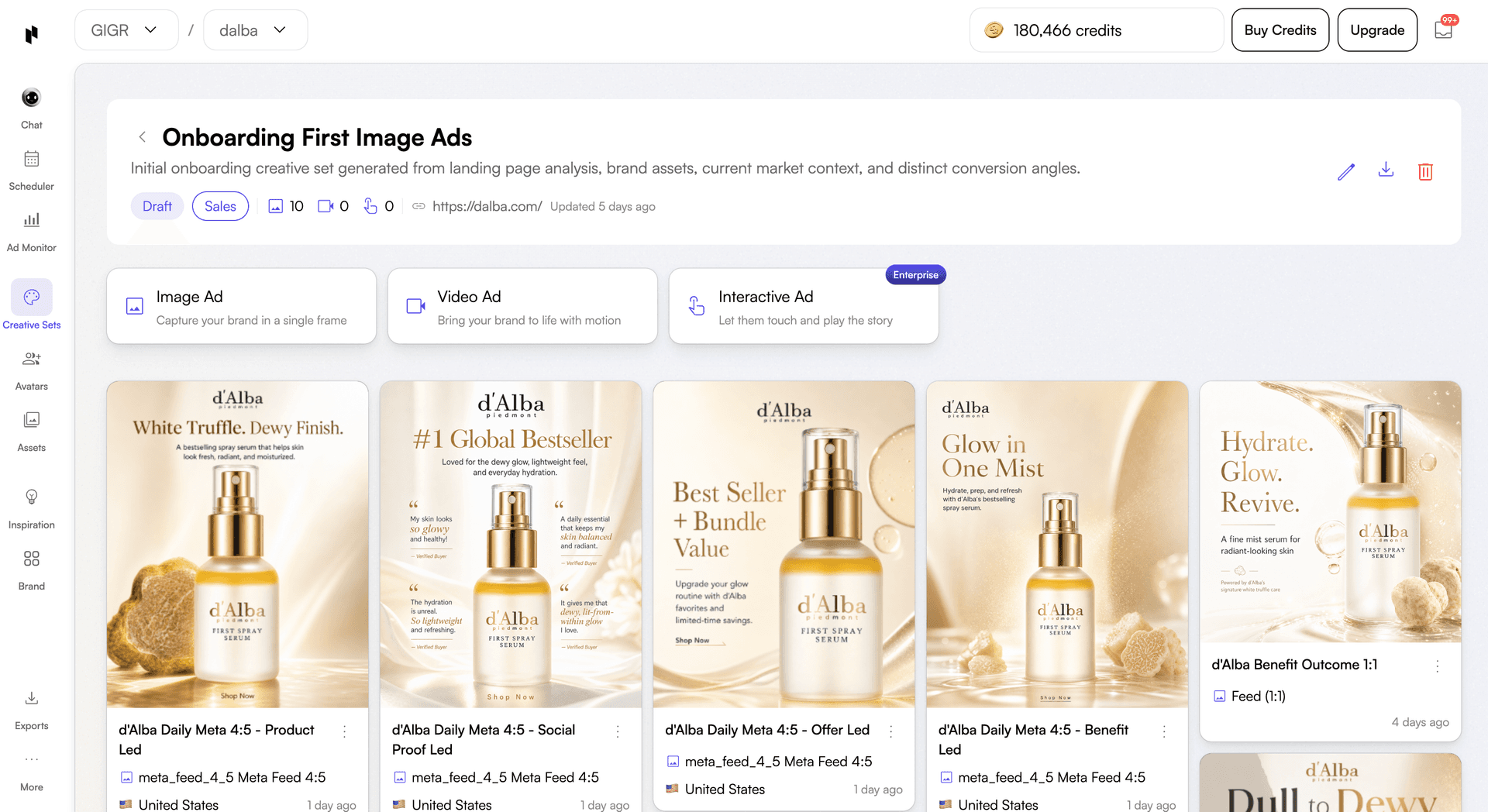This screenshot has width=1488, height=812.
Task: Click the Draft status badge
Action: click(157, 206)
